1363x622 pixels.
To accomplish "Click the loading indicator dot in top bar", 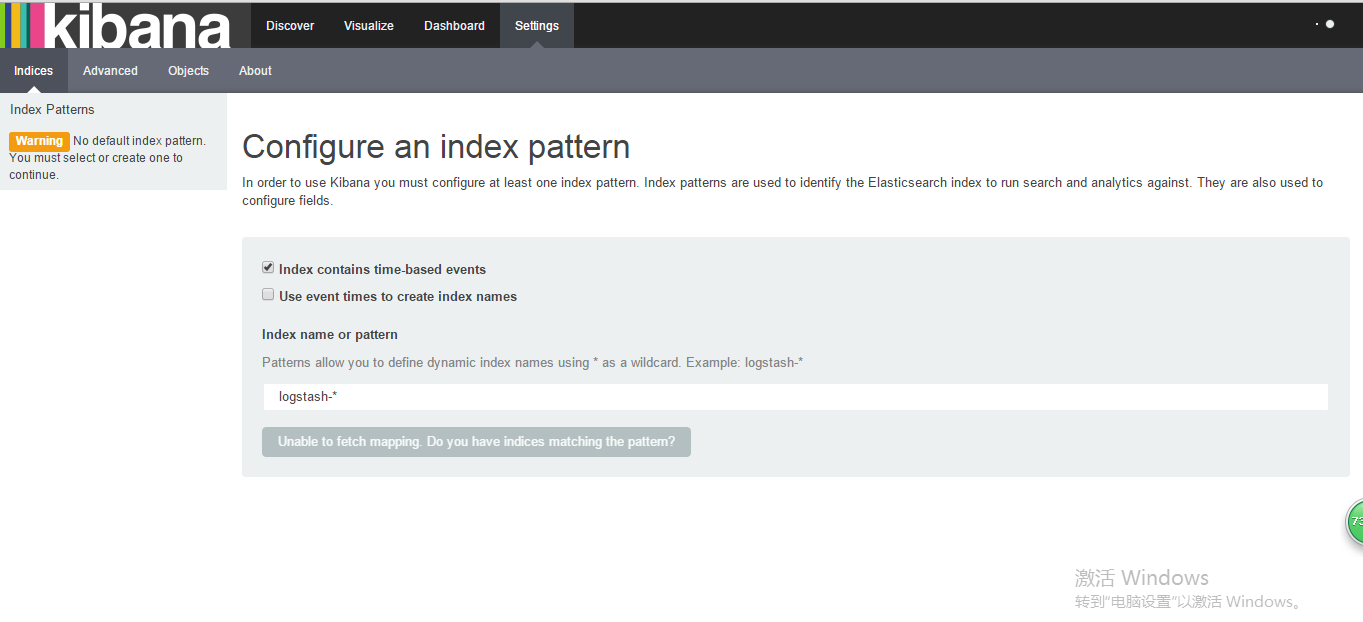I will click(x=1329, y=24).
